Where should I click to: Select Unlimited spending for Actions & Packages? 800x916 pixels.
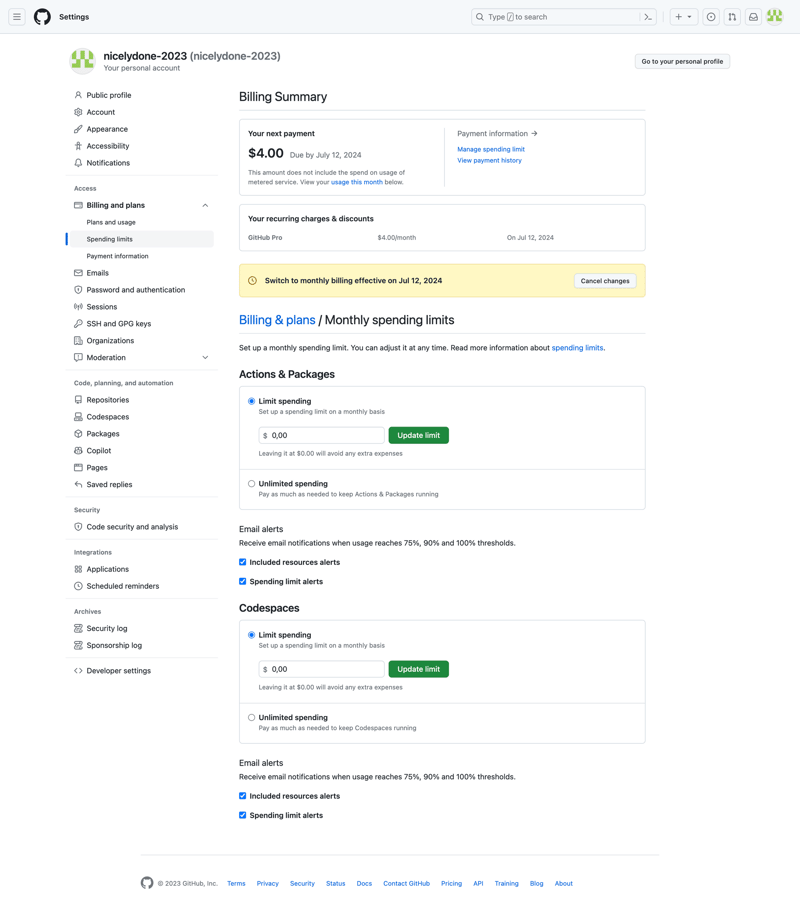pyautogui.click(x=251, y=483)
